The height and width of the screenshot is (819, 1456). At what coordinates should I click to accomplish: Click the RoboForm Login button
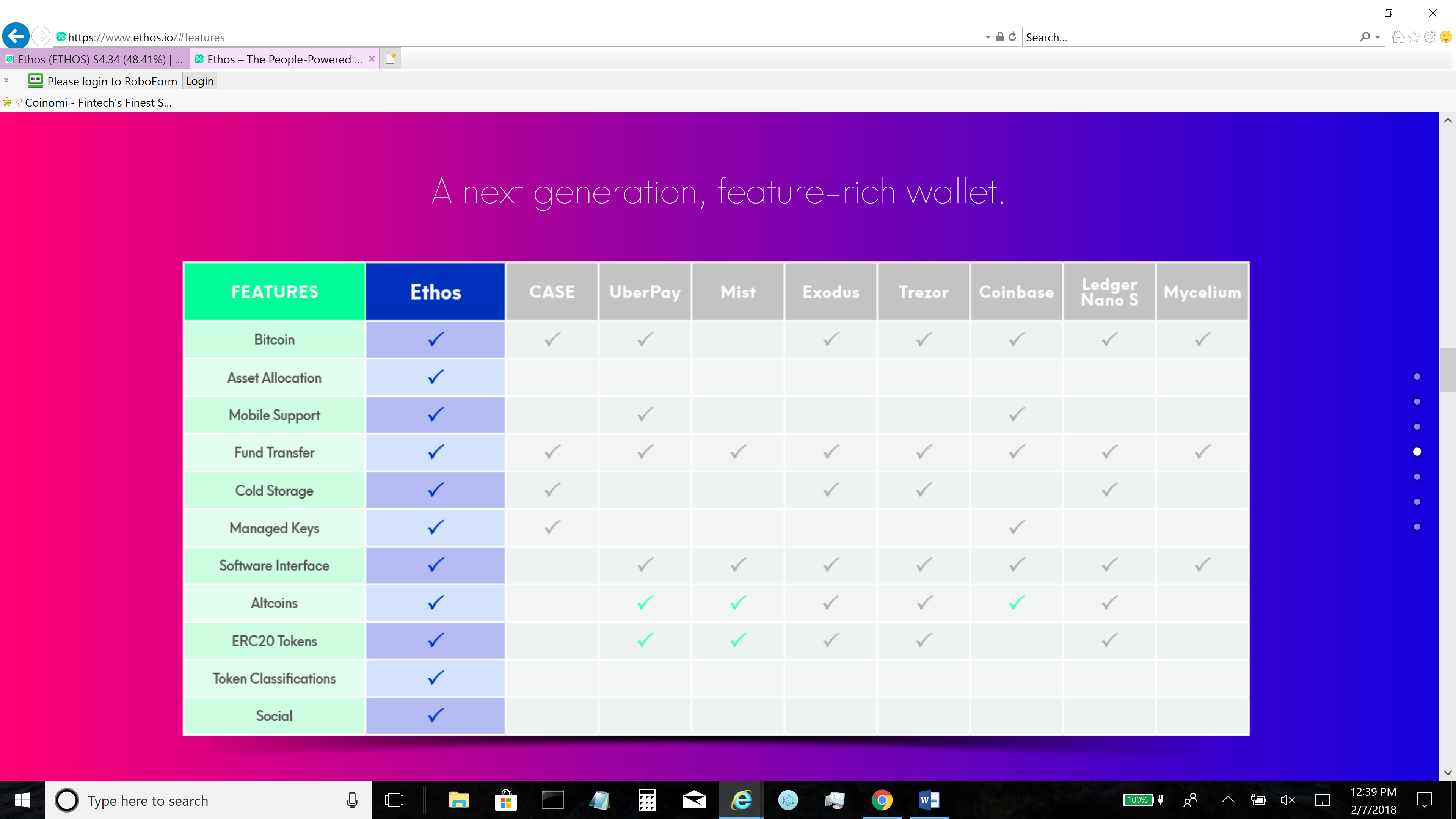(x=199, y=81)
